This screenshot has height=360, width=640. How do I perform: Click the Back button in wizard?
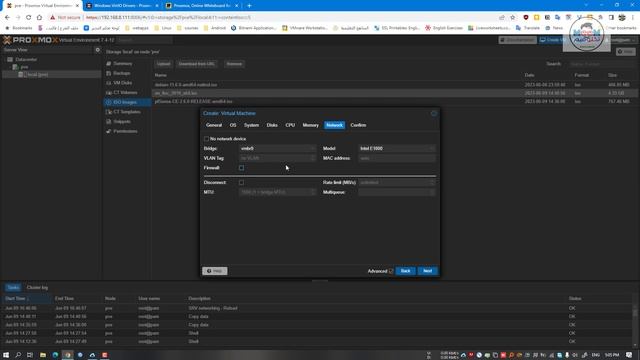[405, 271]
